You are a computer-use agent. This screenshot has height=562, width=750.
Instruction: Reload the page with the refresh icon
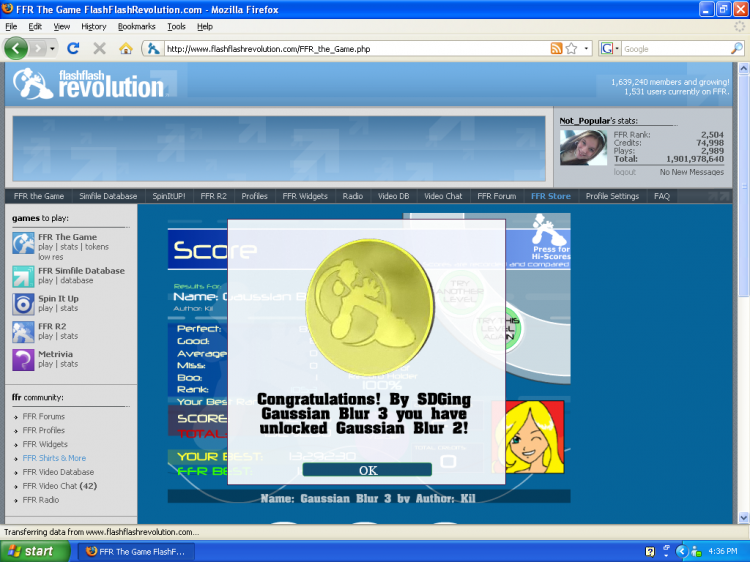pos(73,48)
